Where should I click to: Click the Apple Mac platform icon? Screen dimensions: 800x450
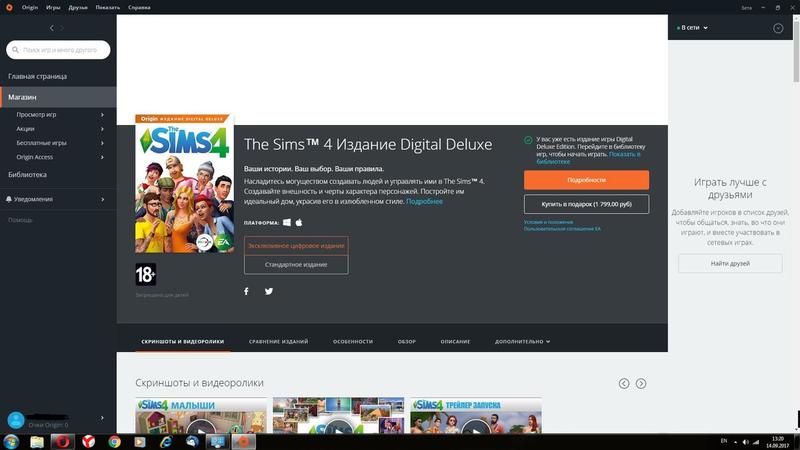[299, 222]
